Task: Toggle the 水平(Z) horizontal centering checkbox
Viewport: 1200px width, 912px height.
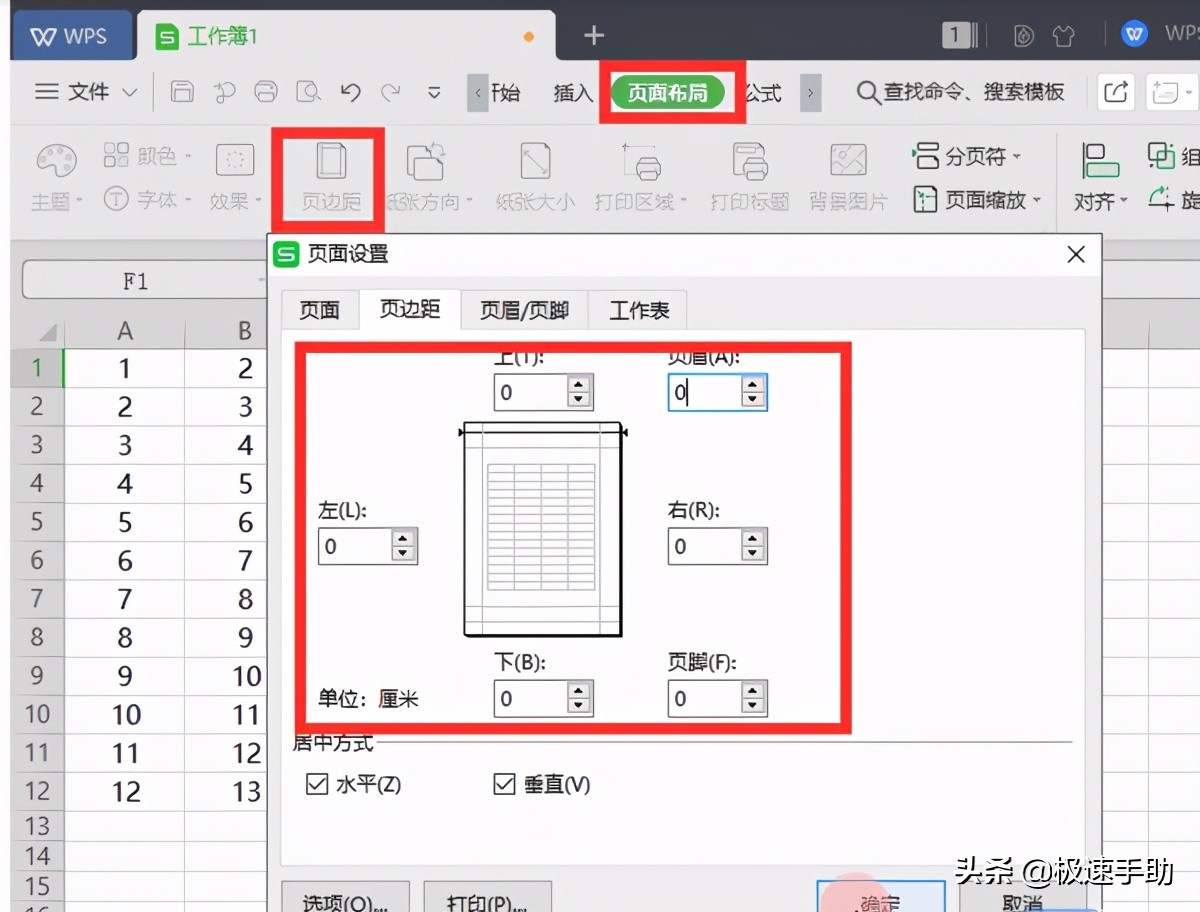Action: tap(317, 784)
